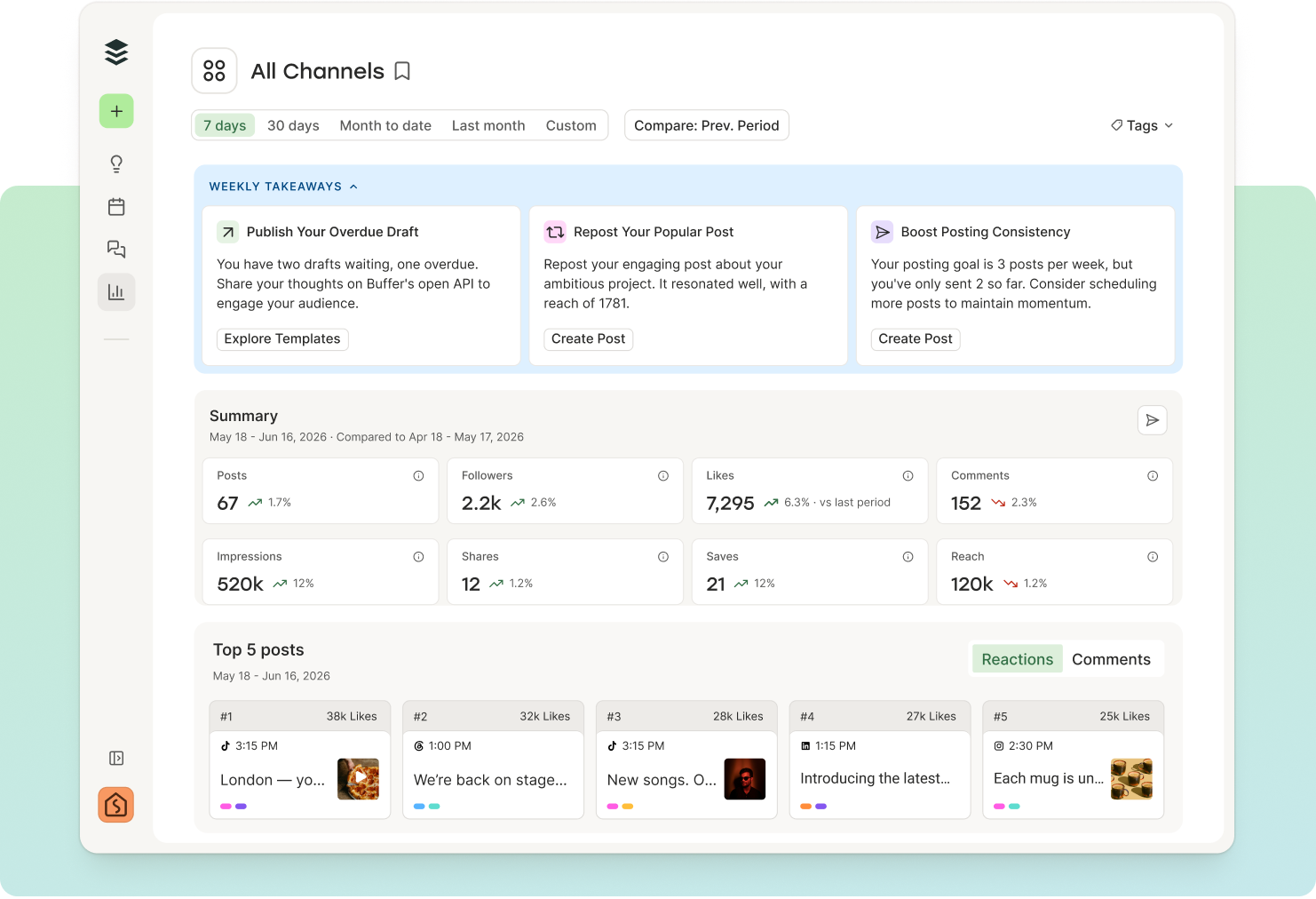Viewport: 1316px width, 899px height.
Task: Open the calendar publishing view
Action: click(x=116, y=207)
